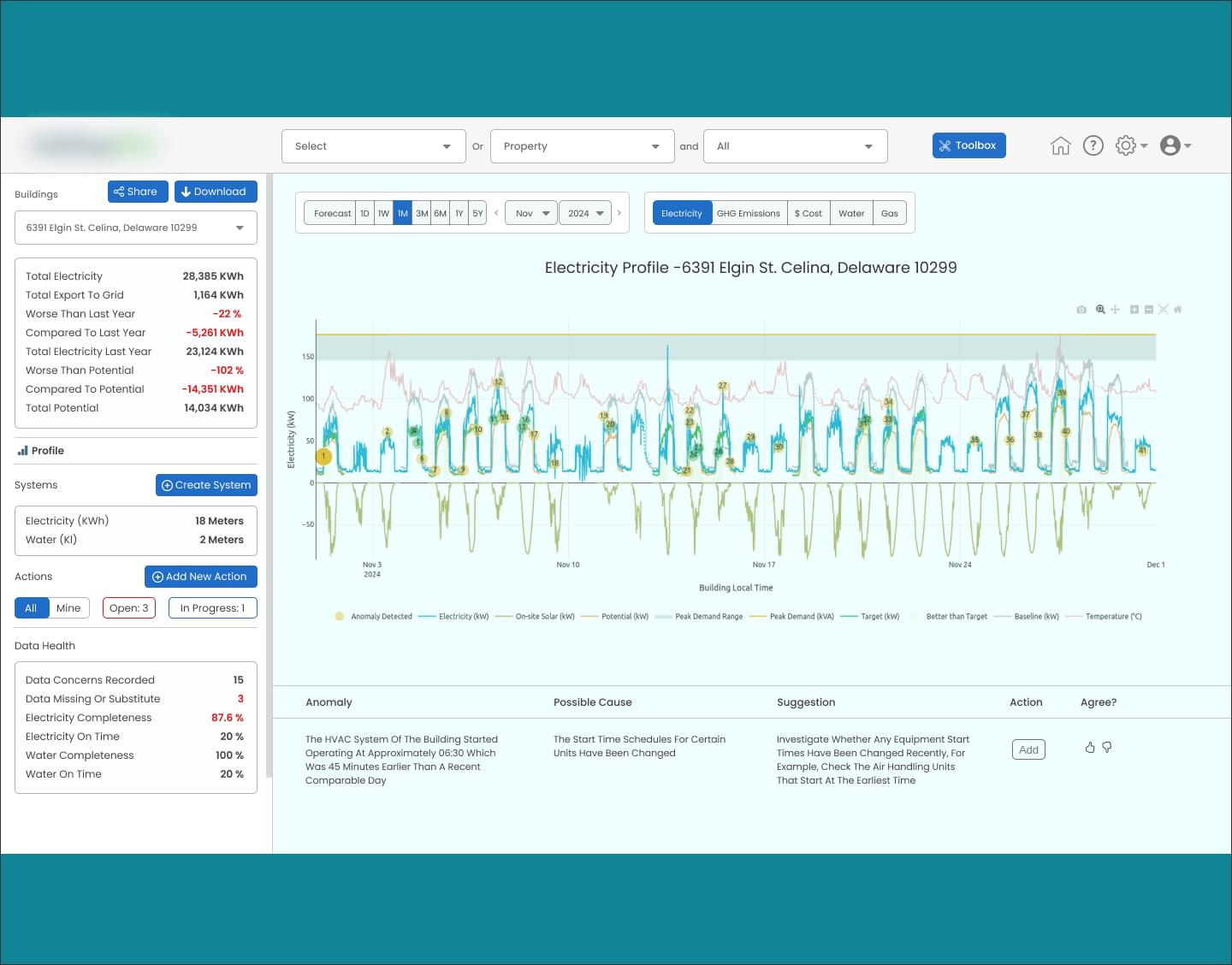Click the chart zoom-in plus icon
1232x965 pixels.
point(1134,310)
